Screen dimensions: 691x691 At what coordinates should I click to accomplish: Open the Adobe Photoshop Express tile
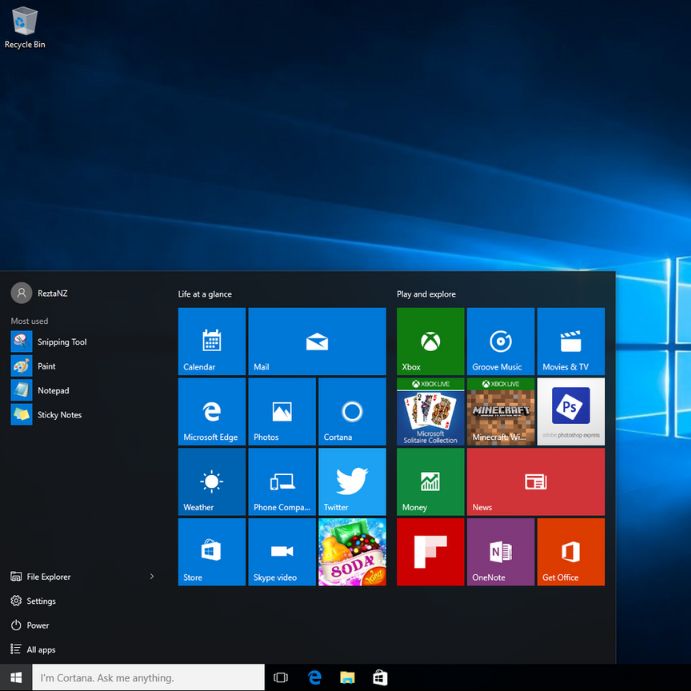(x=571, y=411)
